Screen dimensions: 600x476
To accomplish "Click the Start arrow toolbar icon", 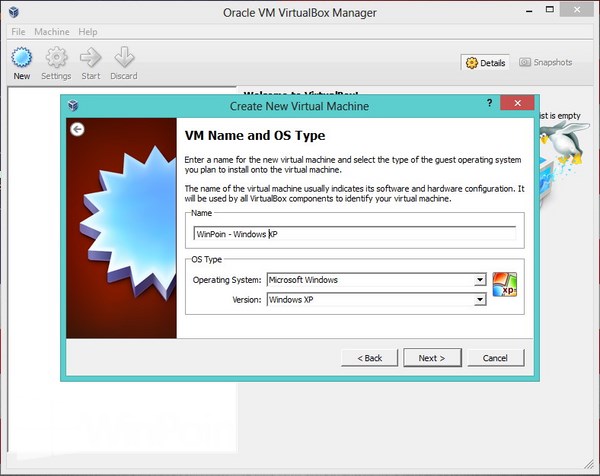I will [91, 57].
